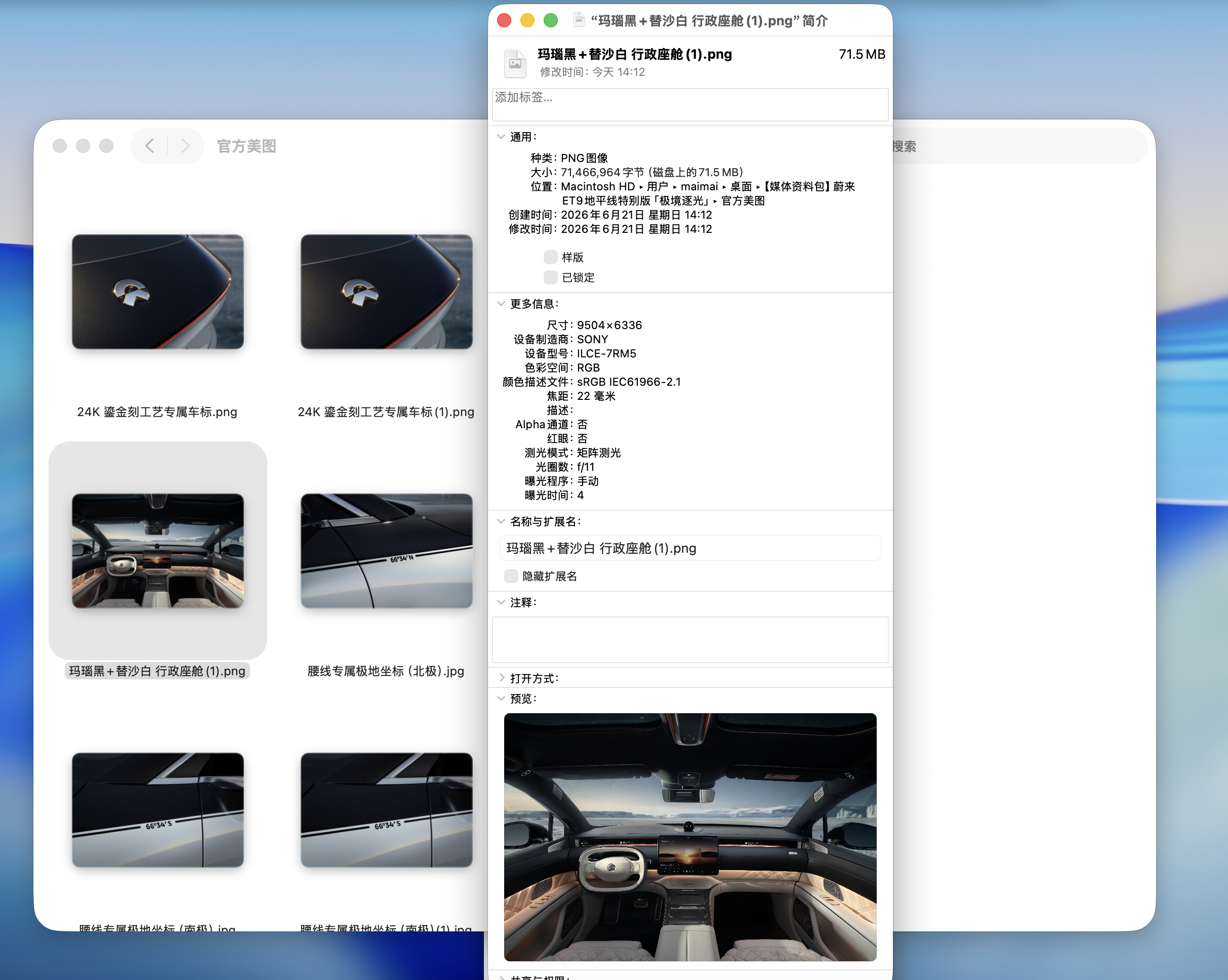Click the 曝光程序 value 手动
The width and height of the screenshot is (1228, 980).
(x=588, y=481)
